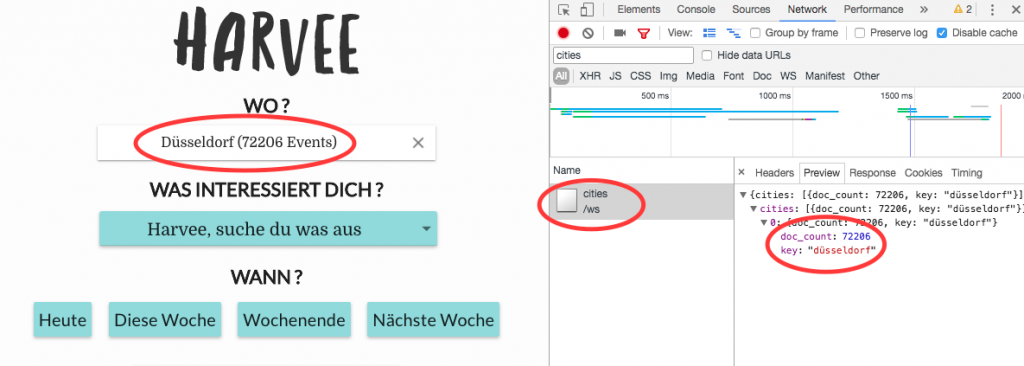Filter requests by JS
The image size is (1024, 366).
click(x=615, y=76)
